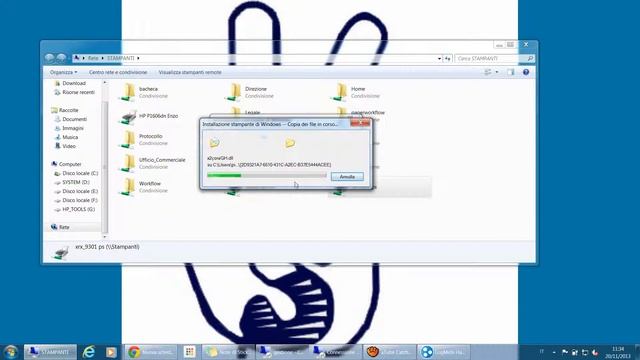This screenshot has width=640, height=360.
Task: Click the IT language indicator in the tray
Action: 542,351
